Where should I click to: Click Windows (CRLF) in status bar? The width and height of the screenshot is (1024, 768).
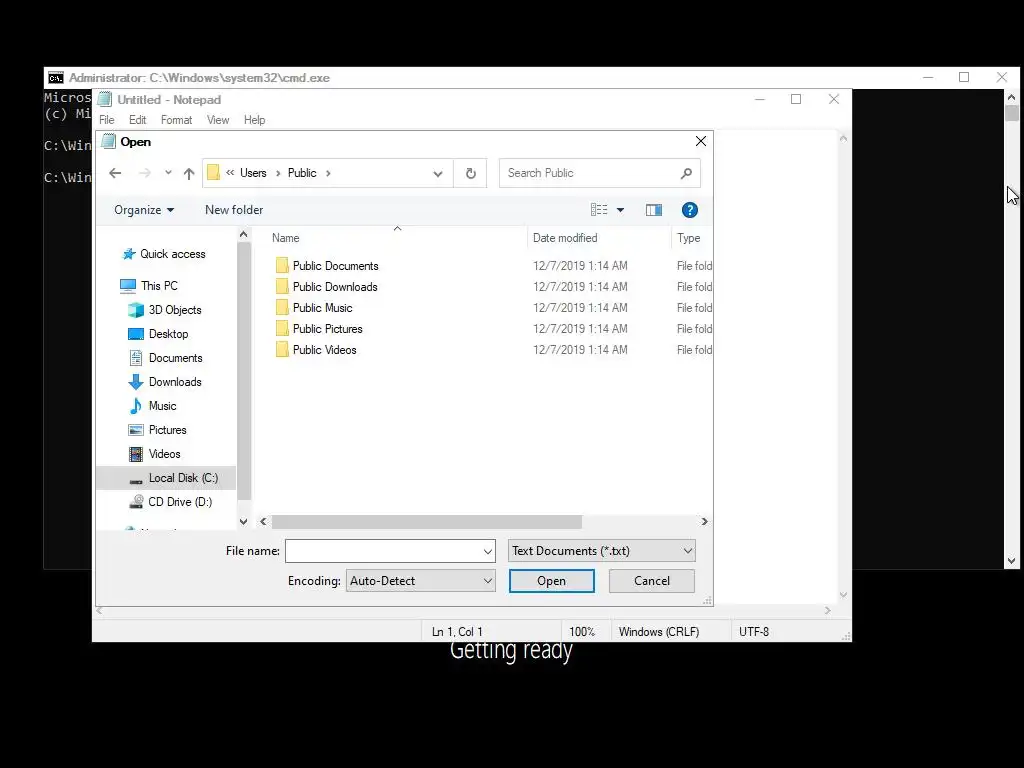pyautogui.click(x=659, y=632)
